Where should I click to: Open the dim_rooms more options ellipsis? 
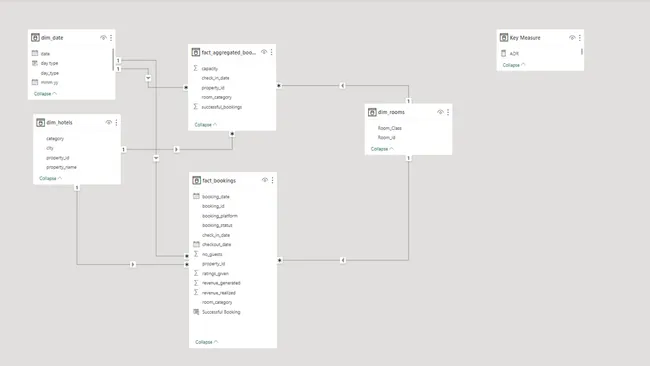pos(448,112)
